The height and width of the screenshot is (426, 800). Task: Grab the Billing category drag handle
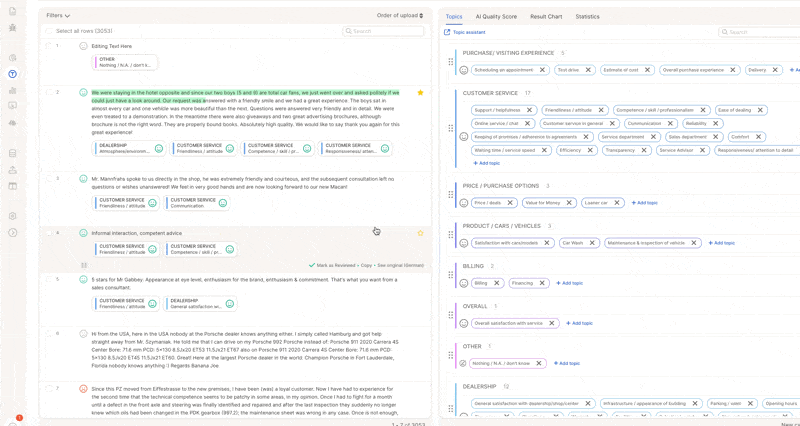451,274
